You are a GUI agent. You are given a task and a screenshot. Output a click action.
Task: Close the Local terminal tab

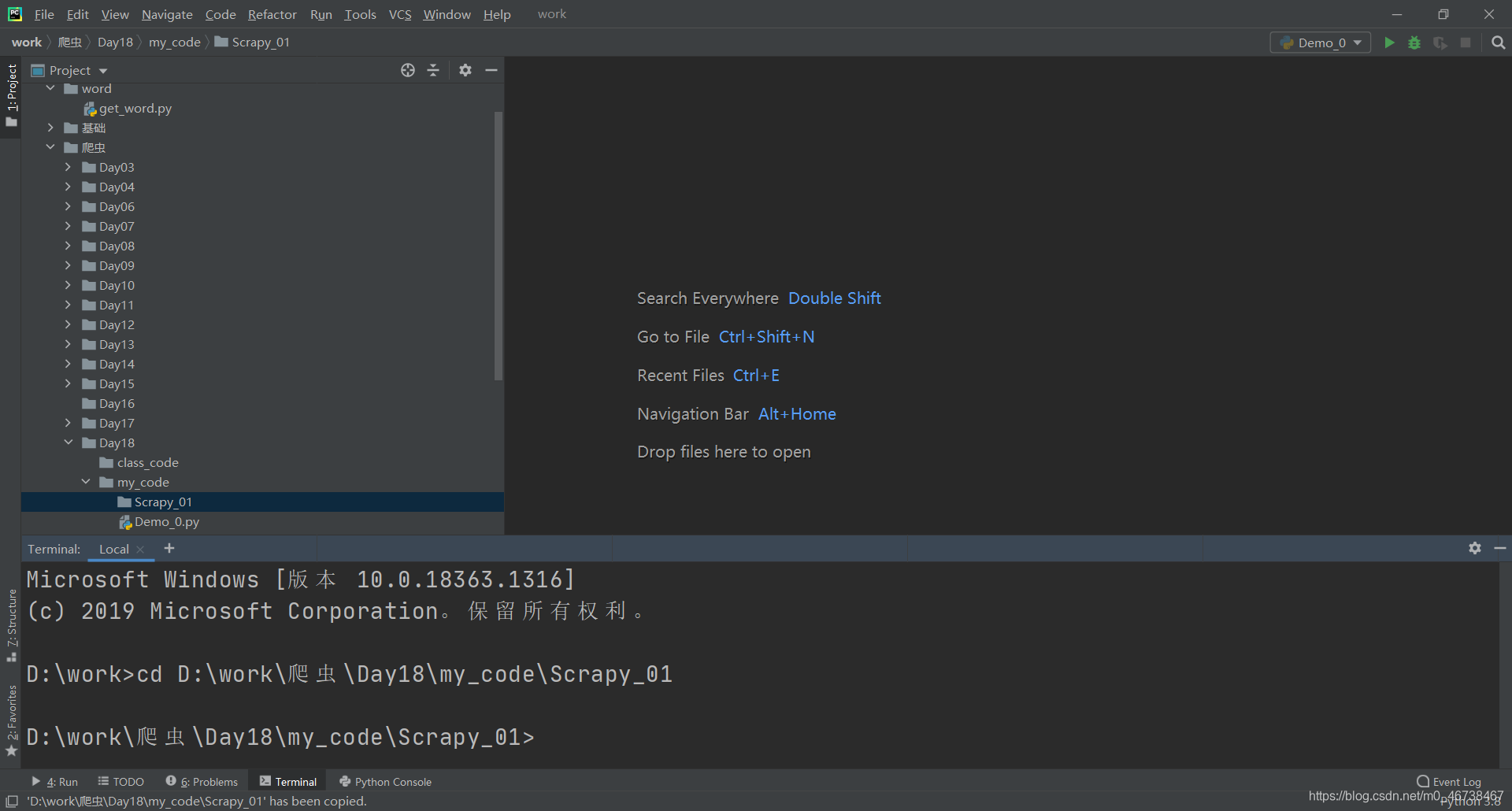tap(140, 550)
